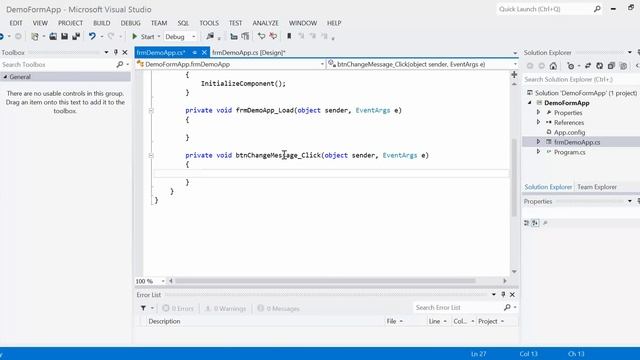Image resolution: width=640 pixels, height=360 pixels.
Task: Collapse the General toolbox group
Action: 5,77
